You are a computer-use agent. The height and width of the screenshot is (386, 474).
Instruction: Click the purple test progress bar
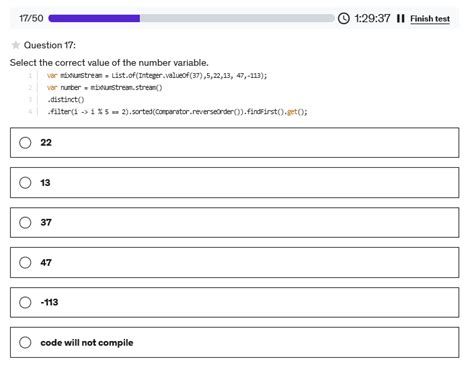coord(94,18)
